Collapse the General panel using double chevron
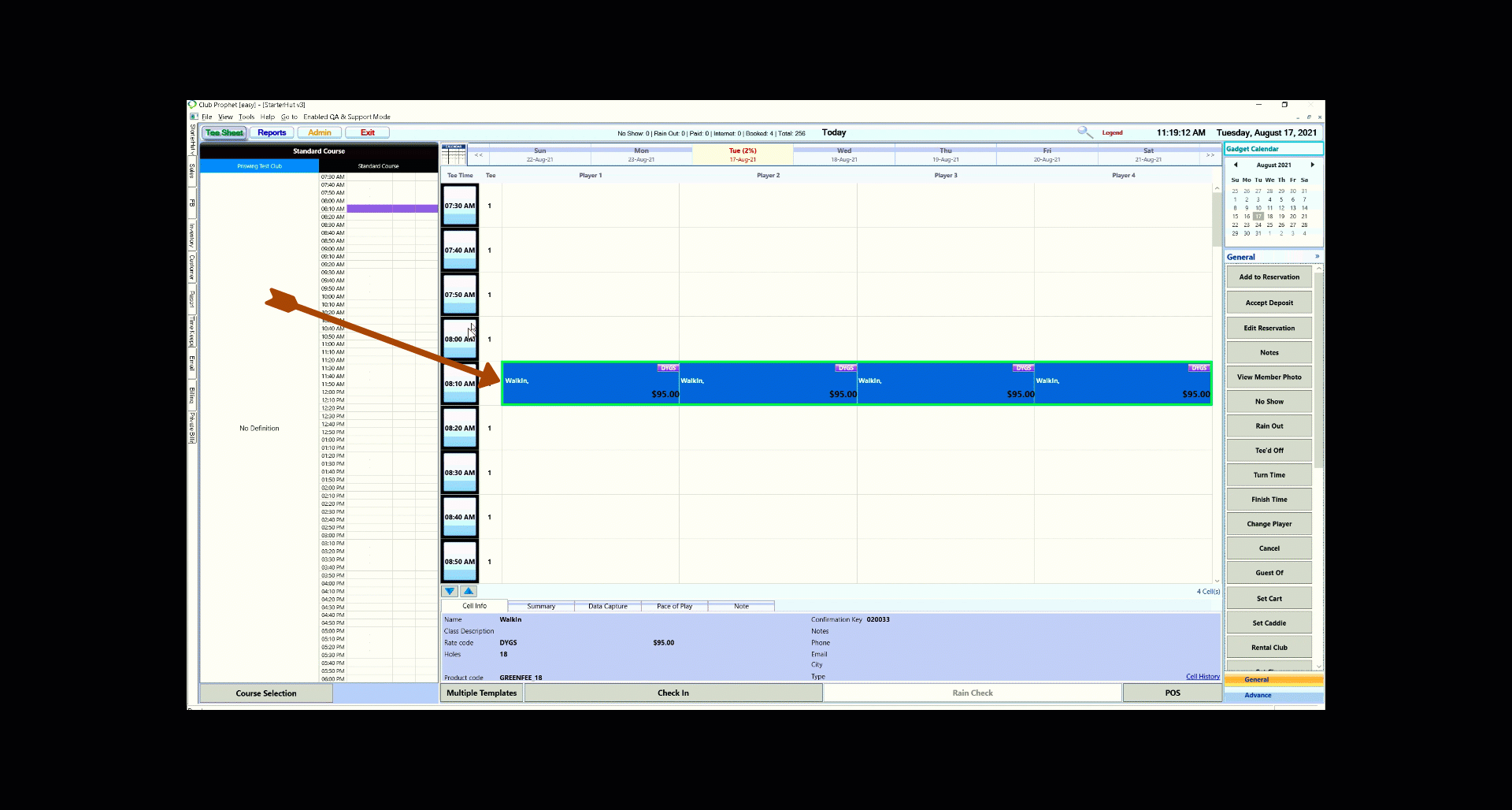Viewport: 1512px width, 810px height. click(x=1317, y=256)
